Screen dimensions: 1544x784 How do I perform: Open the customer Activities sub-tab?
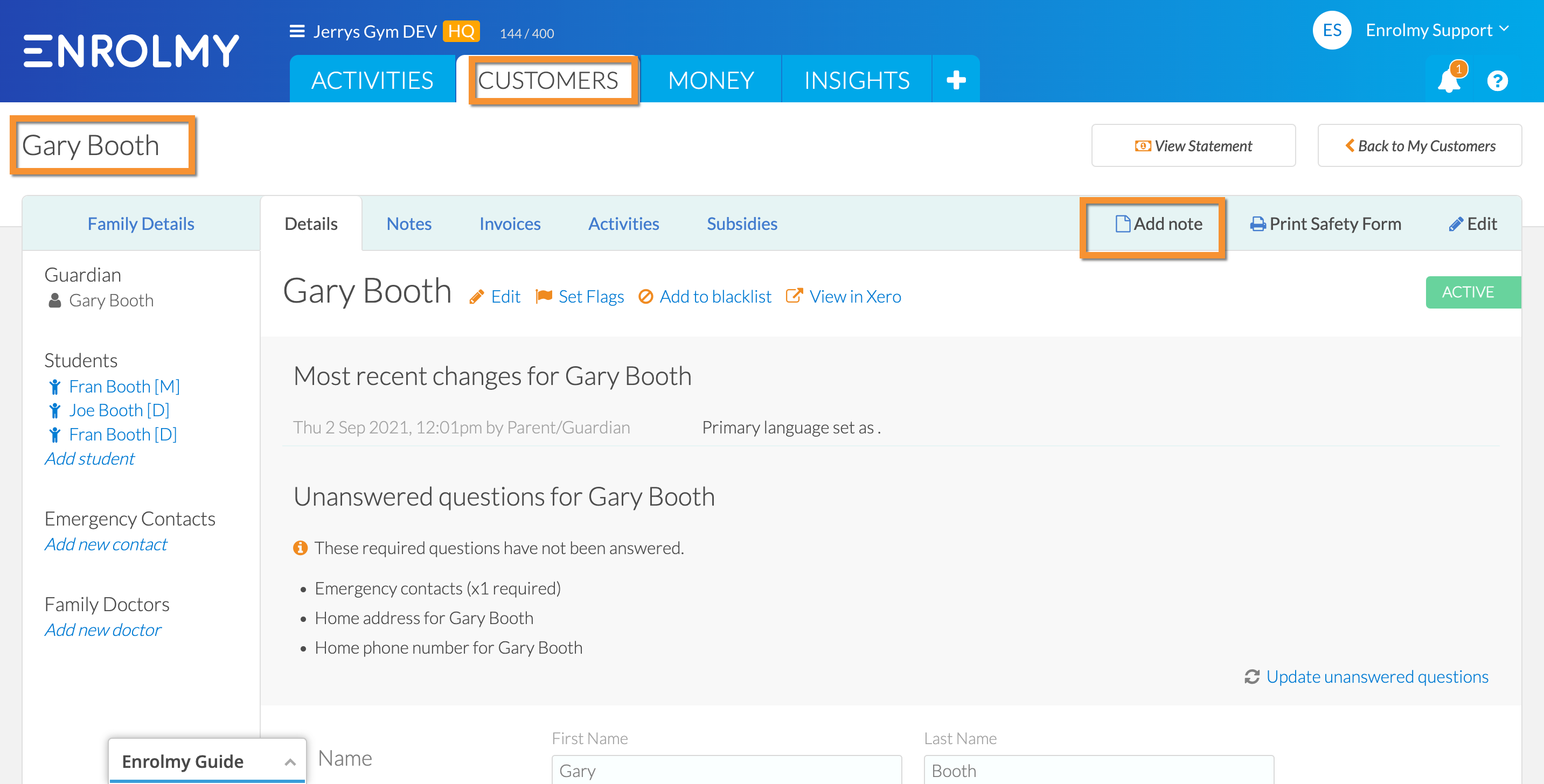point(623,223)
